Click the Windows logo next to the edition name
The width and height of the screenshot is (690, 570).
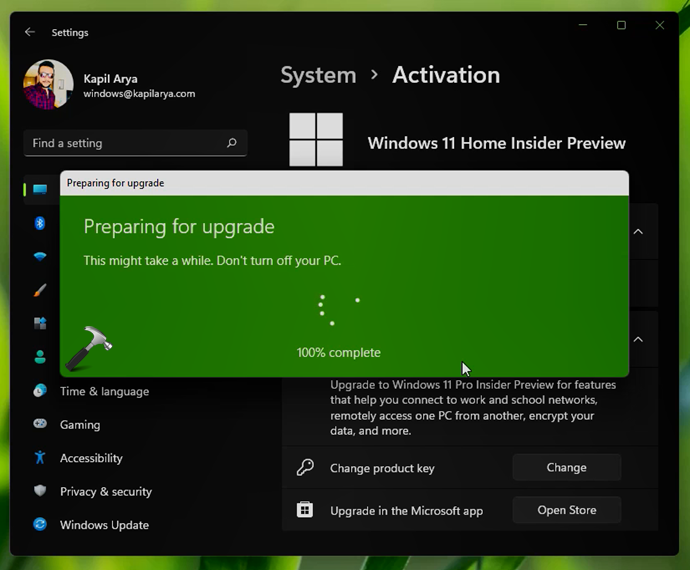pyautogui.click(x=316, y=140)
